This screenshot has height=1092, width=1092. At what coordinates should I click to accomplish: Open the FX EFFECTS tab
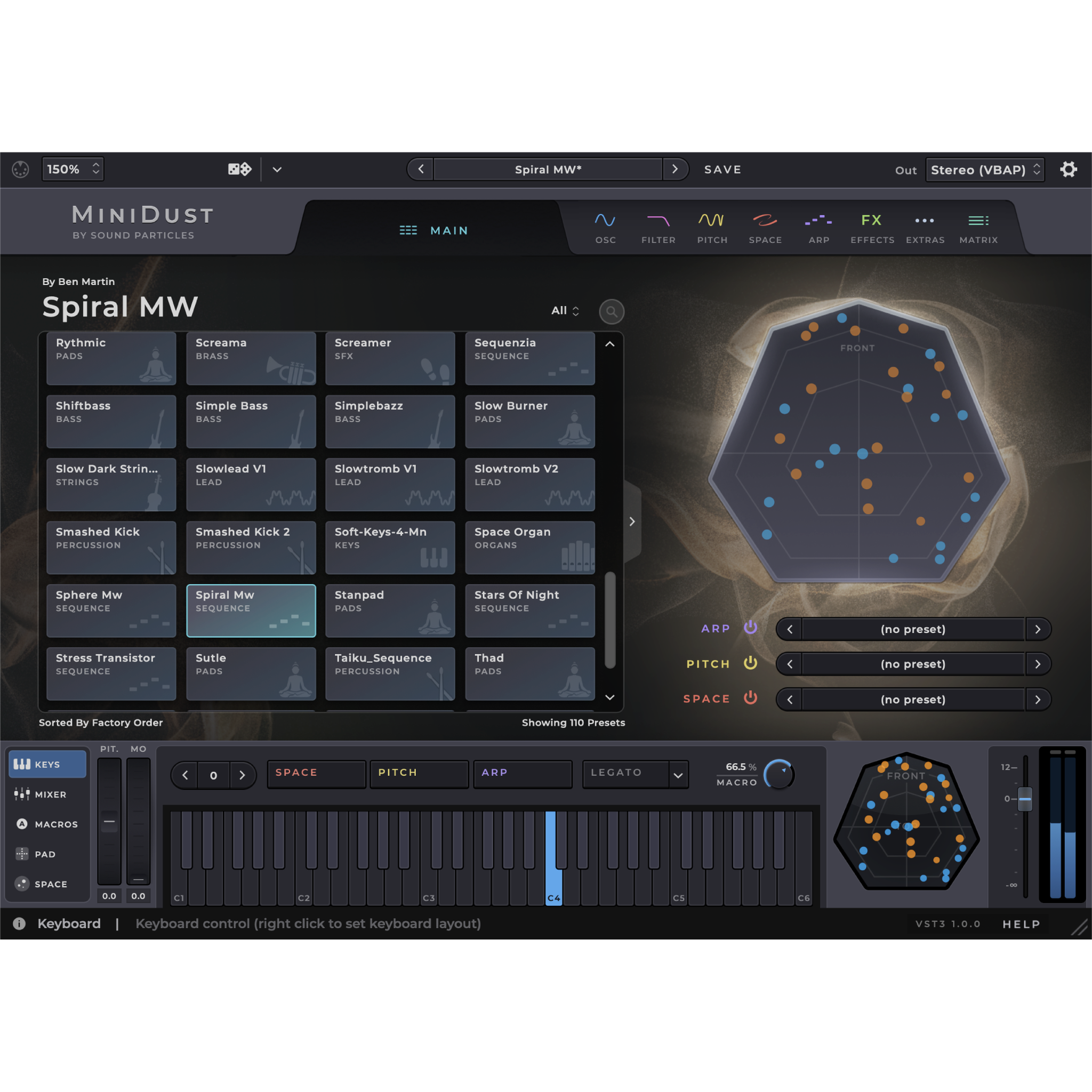click(x=872, y=228)
